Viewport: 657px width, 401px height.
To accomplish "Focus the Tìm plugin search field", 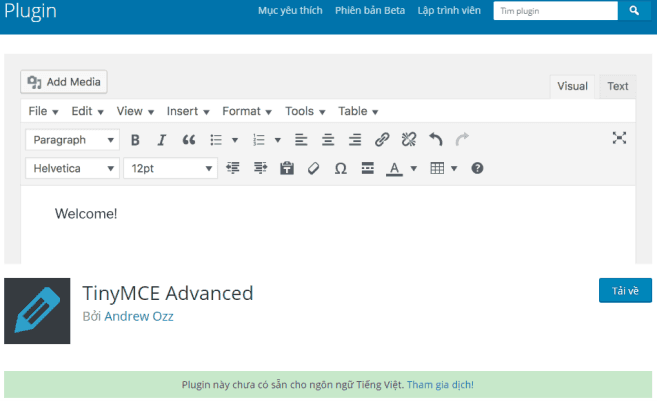I will tap(556, 10).
